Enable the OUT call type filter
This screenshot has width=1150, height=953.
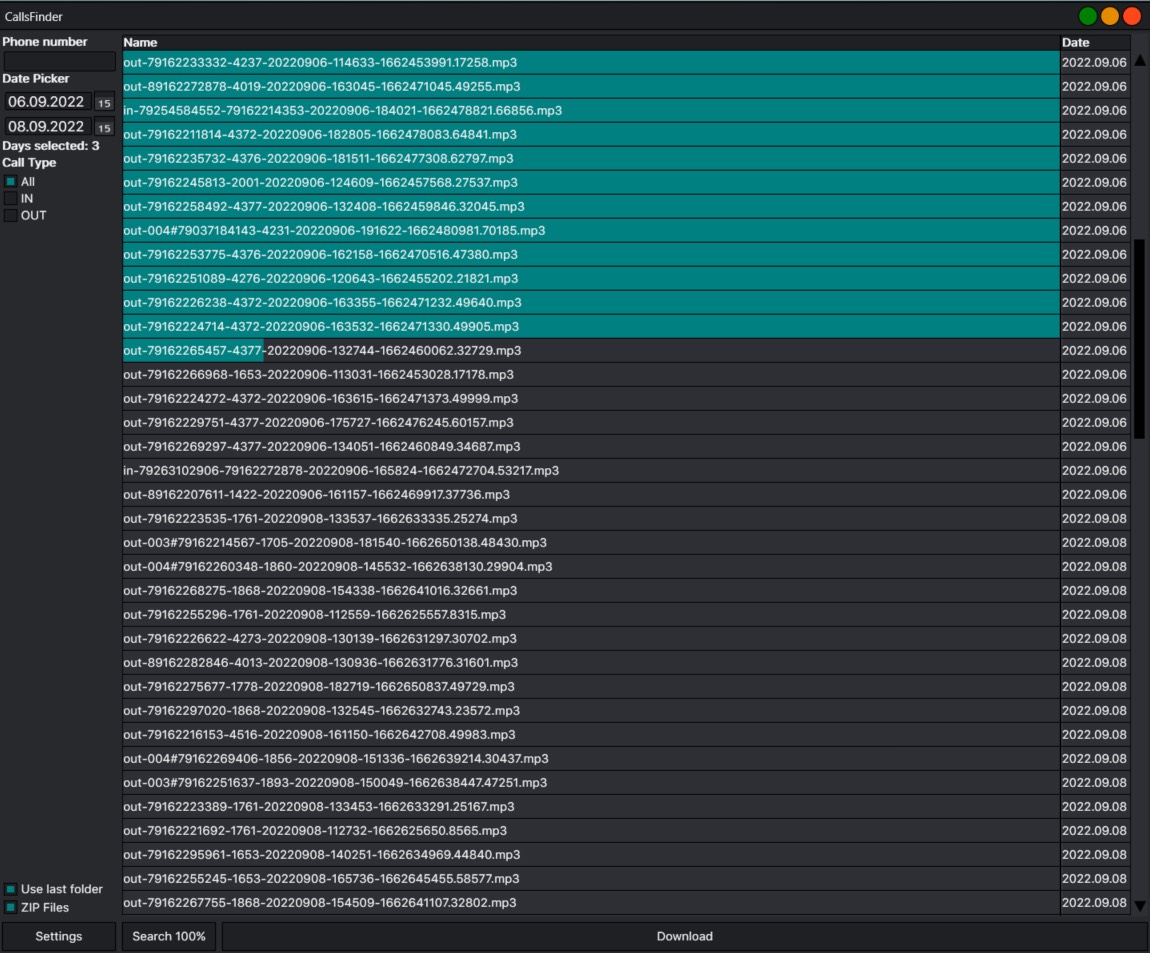click(11, 216)
